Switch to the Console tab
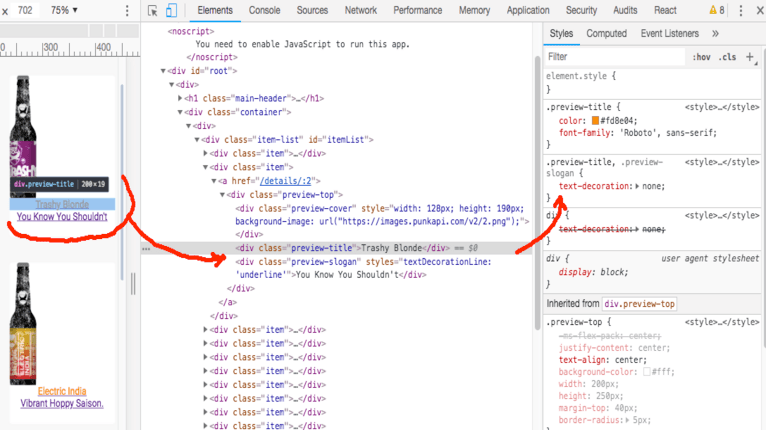This screenshot has height=430, width=766. (x=264, y=10)
